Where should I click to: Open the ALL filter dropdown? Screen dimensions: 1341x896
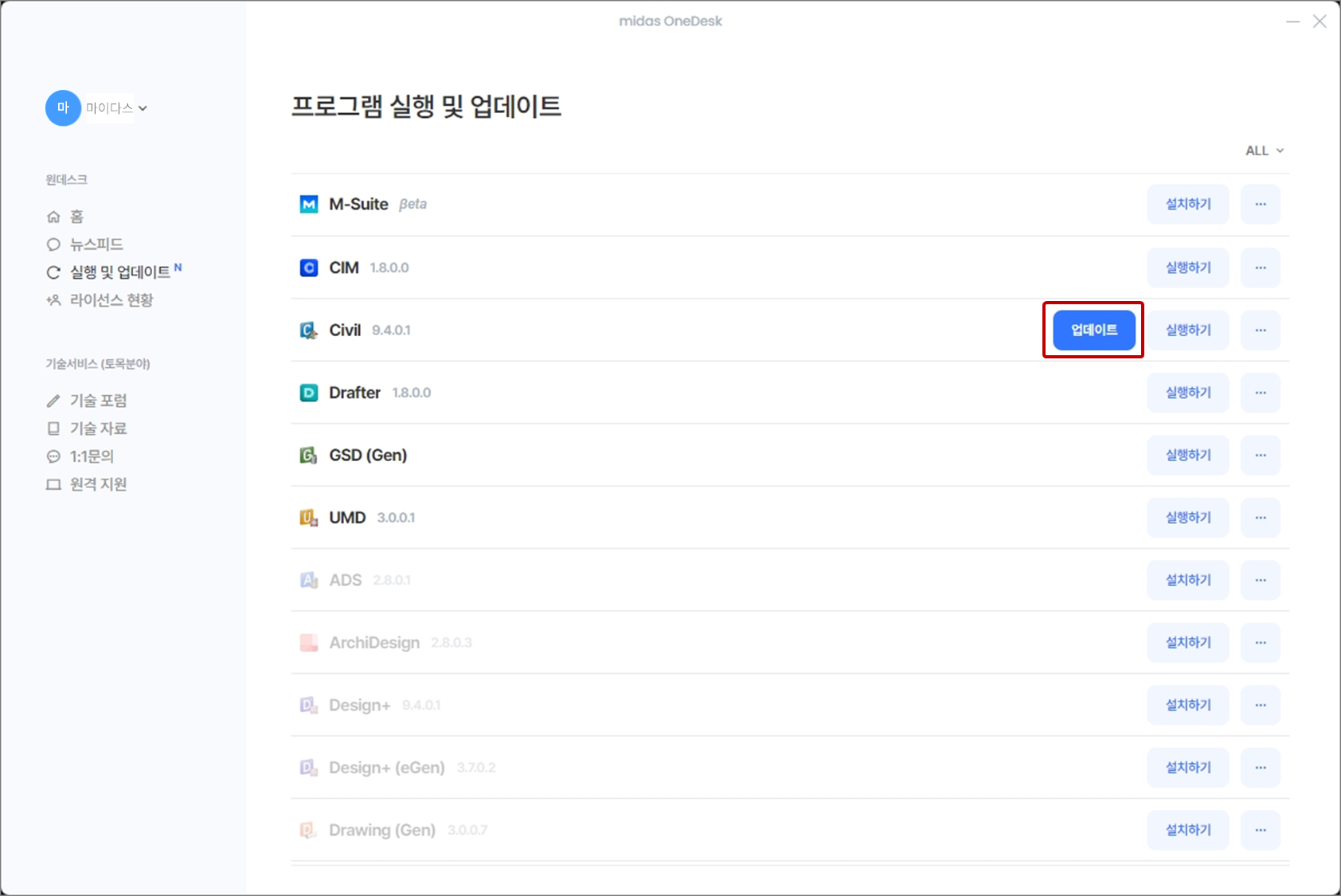coord(1265,151)
